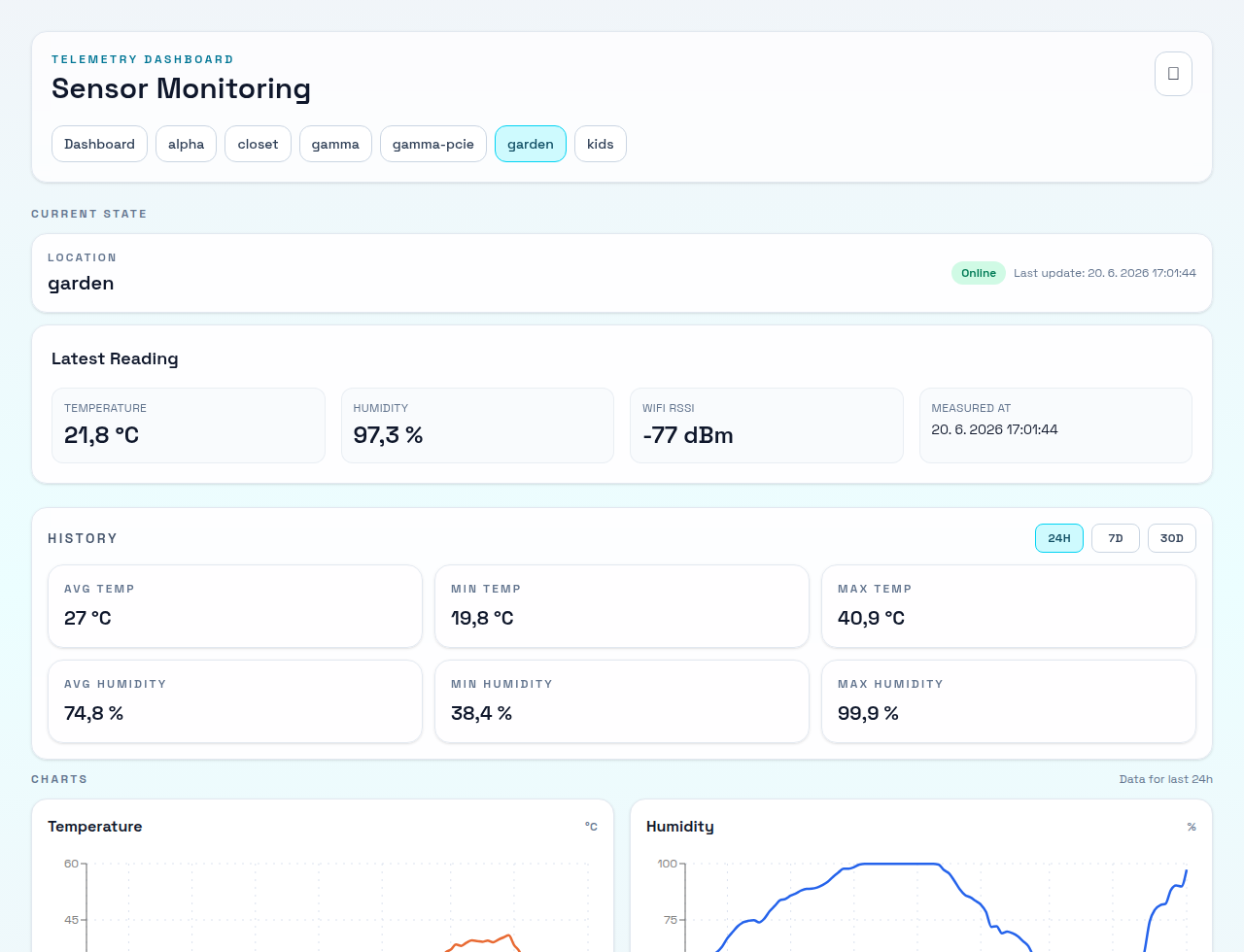Switch to the alpha sensor tab
Image resolution: width=1244 pixels, height=952 pixels.
186,144
